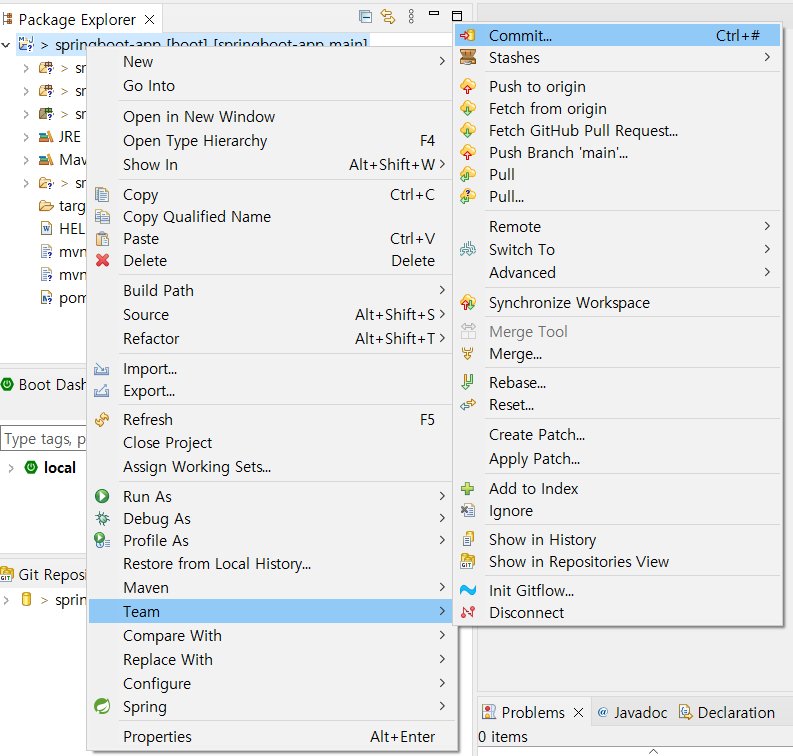Select Apply Patch...
The height and width of the screenshot is (756, 793).
[x=618, y=459]
